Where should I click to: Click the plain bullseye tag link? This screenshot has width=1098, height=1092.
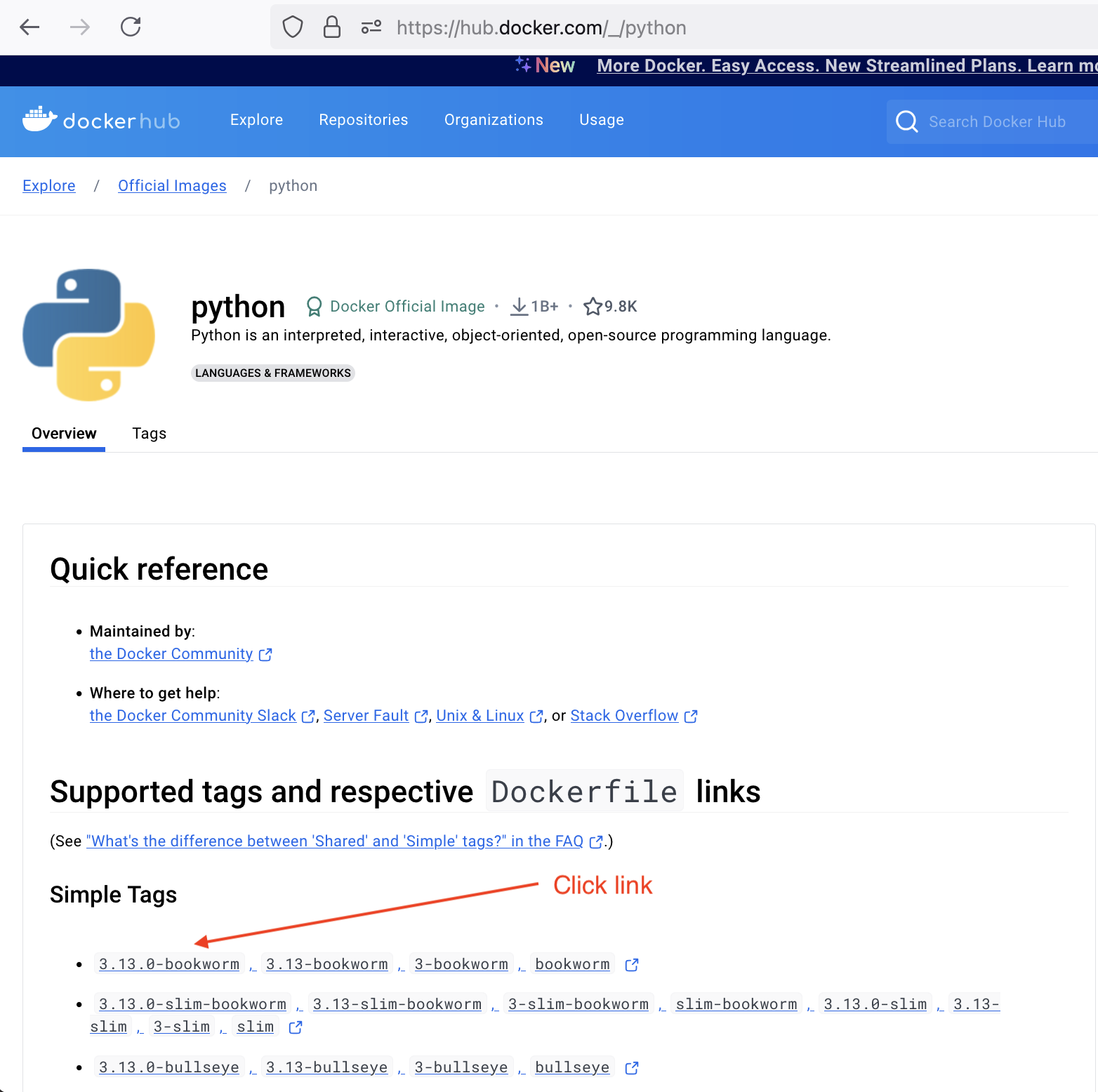(572, 1067)
